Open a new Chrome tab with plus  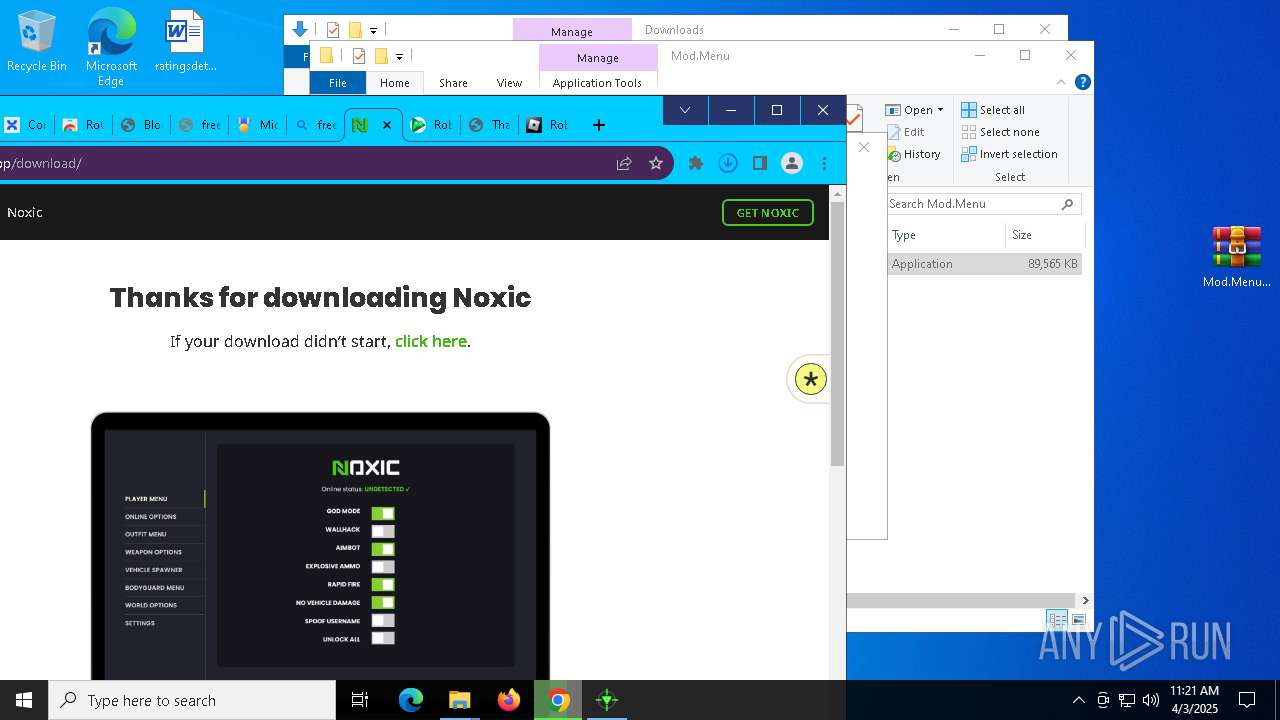[599, 125]
